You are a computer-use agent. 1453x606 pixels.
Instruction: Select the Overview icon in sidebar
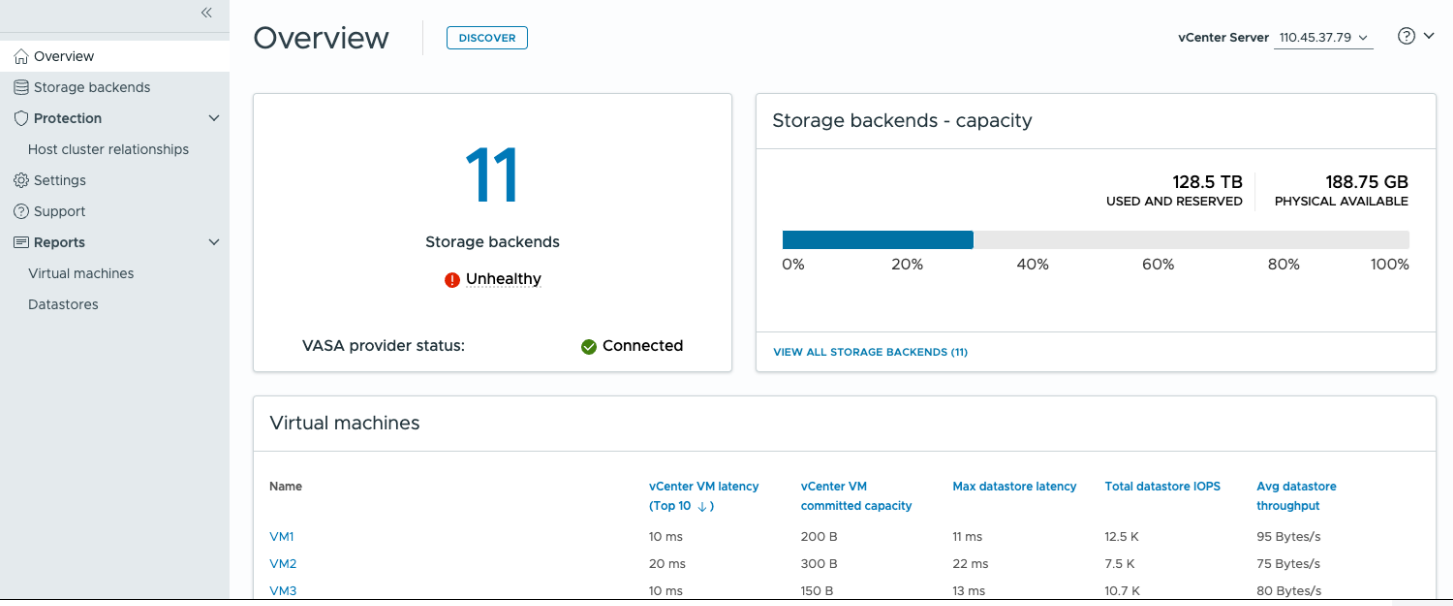(19, 56)
